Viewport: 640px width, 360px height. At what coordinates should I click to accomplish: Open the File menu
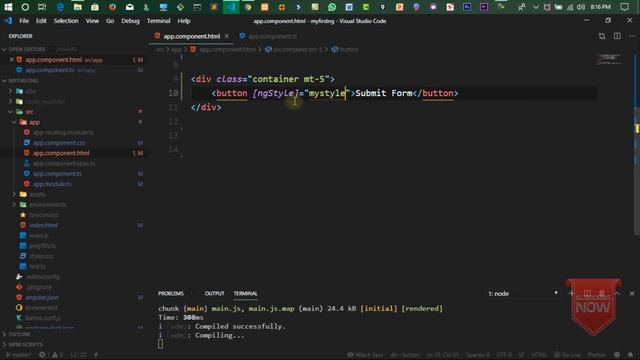(24, 21)
